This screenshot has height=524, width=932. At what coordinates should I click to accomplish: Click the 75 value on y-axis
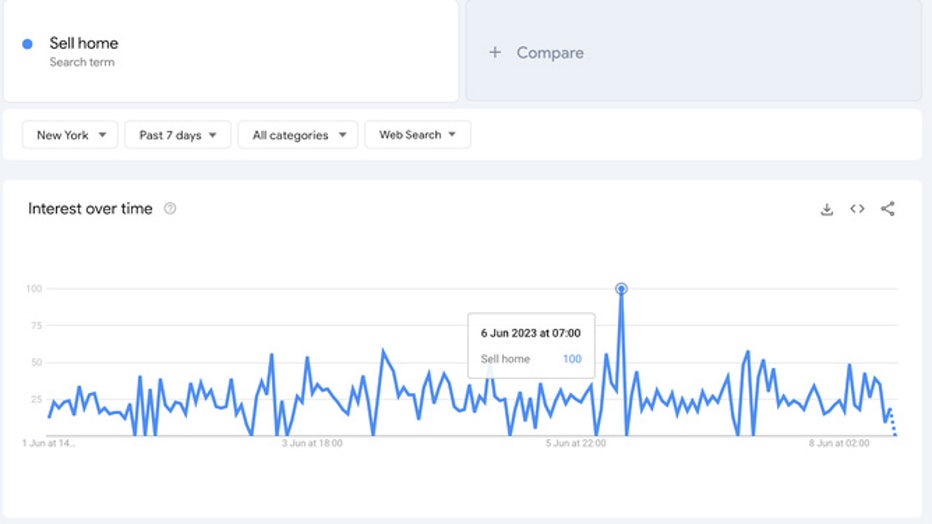[x=35, y=325]
